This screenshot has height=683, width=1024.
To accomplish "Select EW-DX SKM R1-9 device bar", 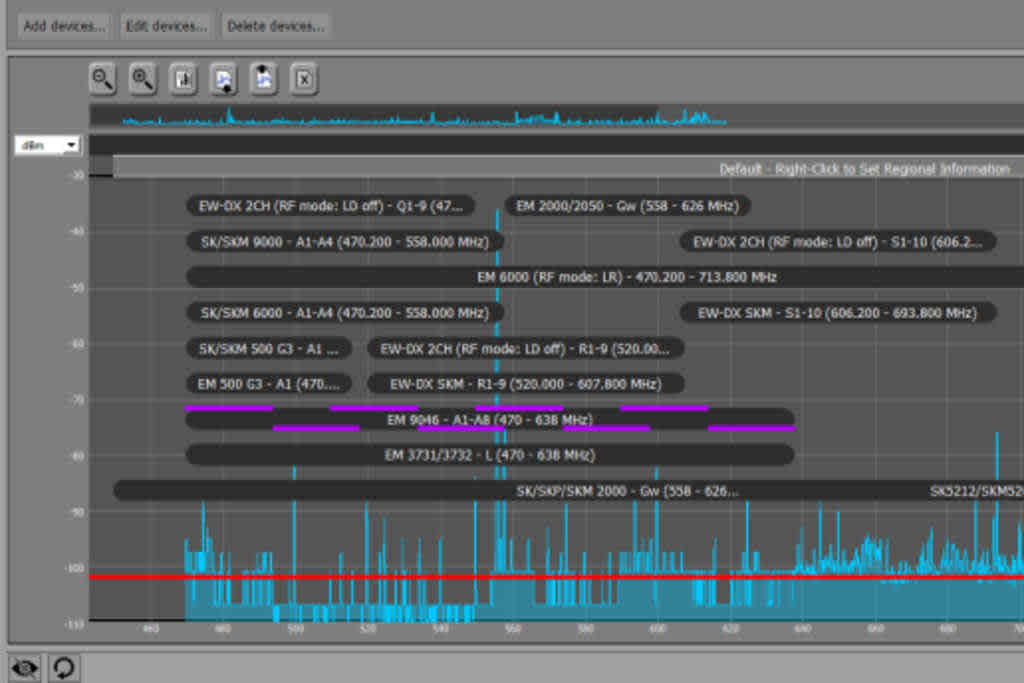I will pos(526,384).
